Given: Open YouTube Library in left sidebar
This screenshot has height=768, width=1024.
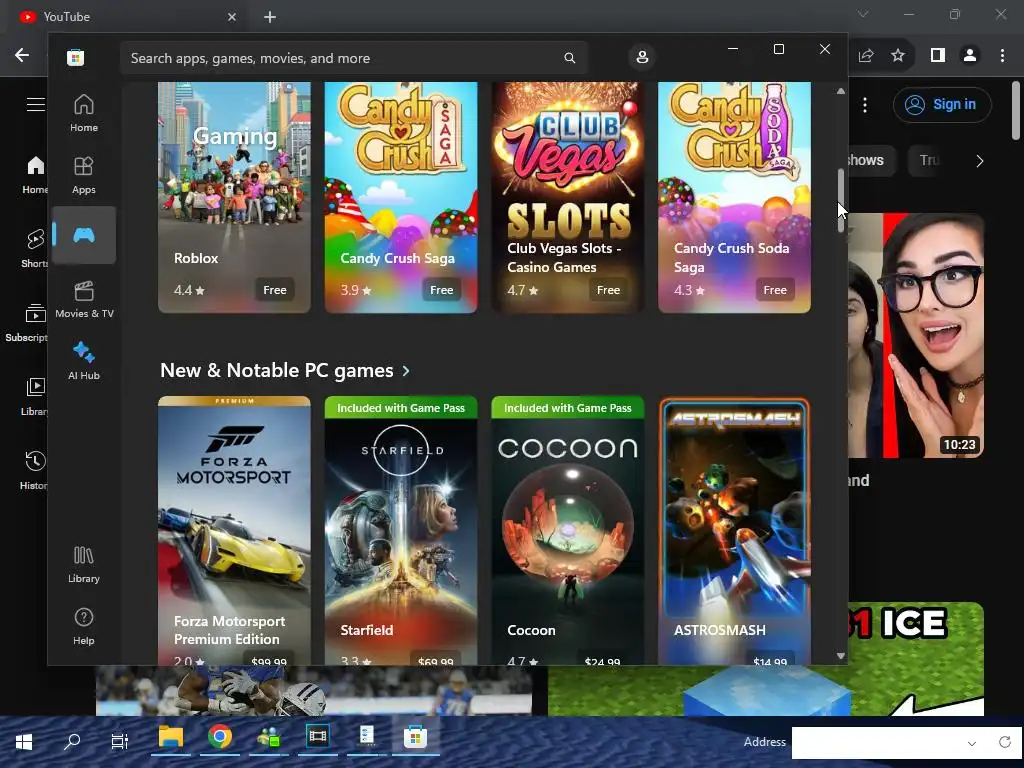Looking at the screenshot, I should click(35, 396).
